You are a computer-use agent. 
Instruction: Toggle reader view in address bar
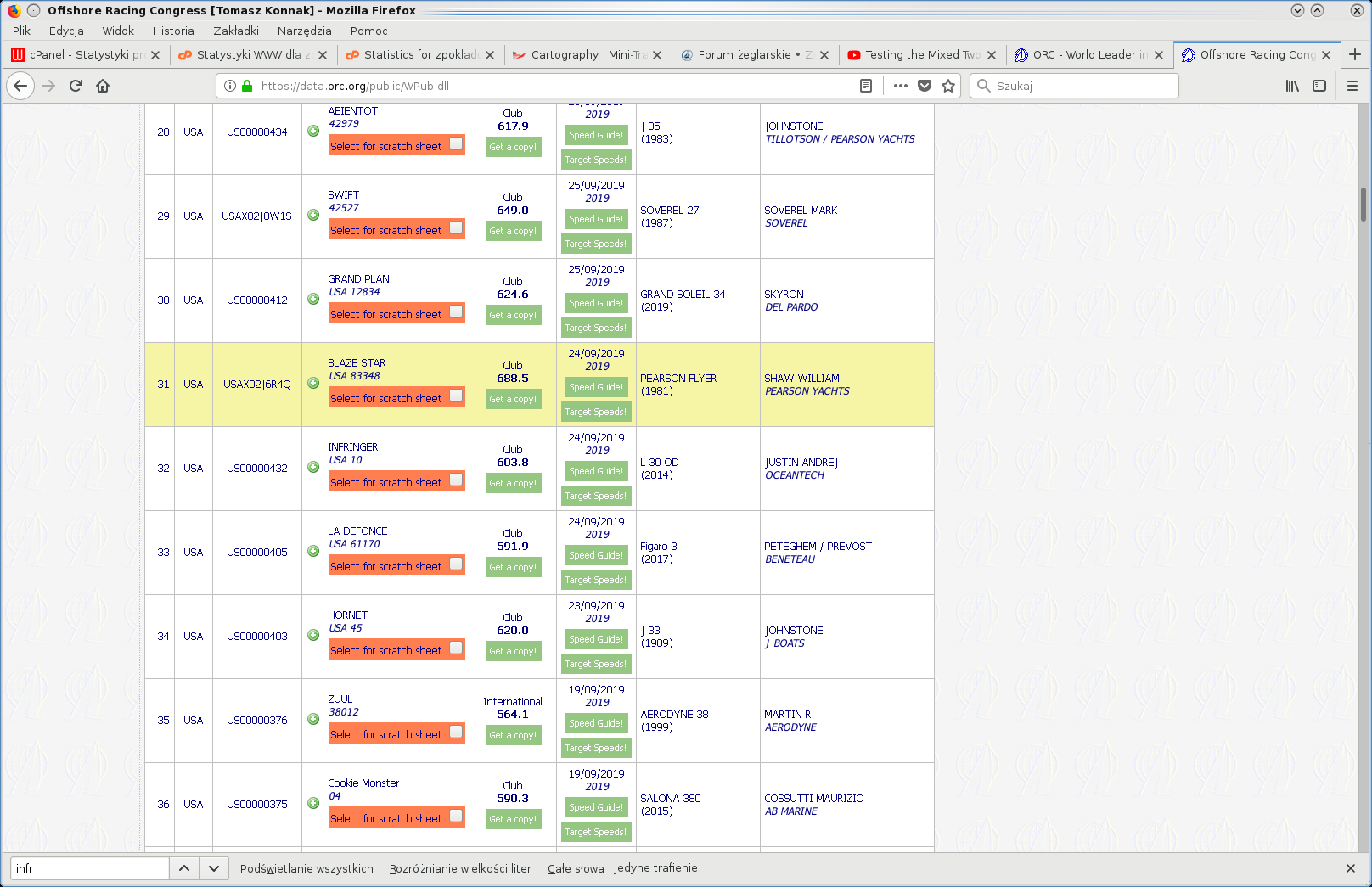pyautogui.click(x=866, y=86)
